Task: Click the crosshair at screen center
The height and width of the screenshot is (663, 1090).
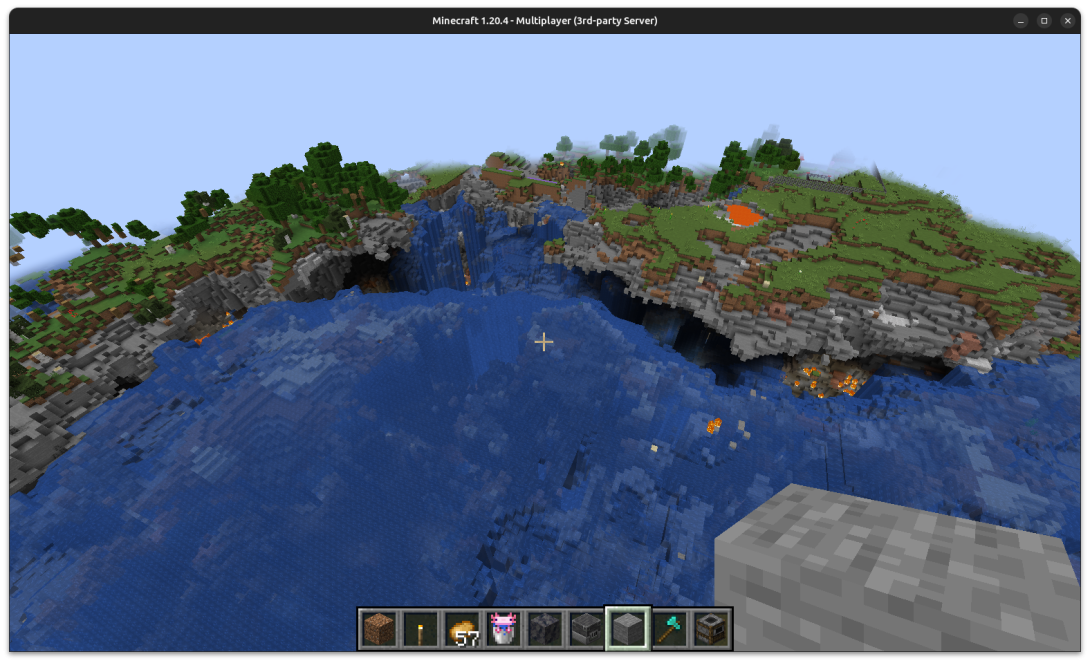Action: pyautogui.click(x=544, y=342)
